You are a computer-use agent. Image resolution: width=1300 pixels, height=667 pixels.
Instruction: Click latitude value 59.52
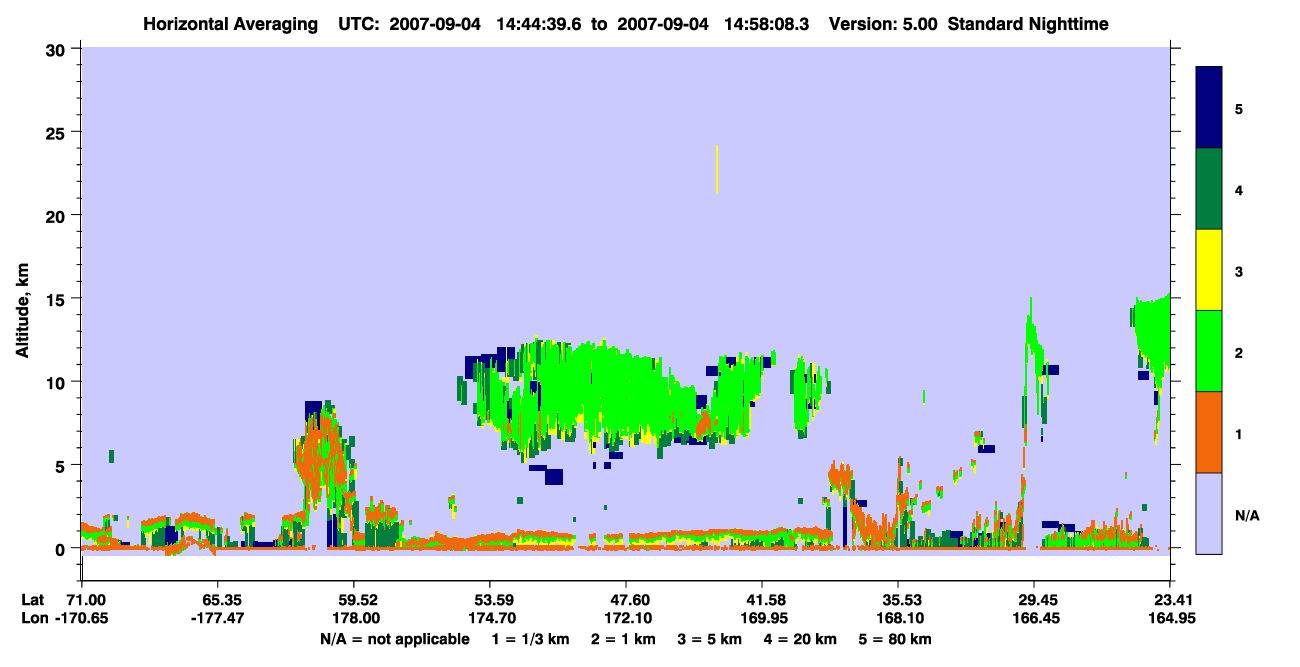(x=354, y=600)
